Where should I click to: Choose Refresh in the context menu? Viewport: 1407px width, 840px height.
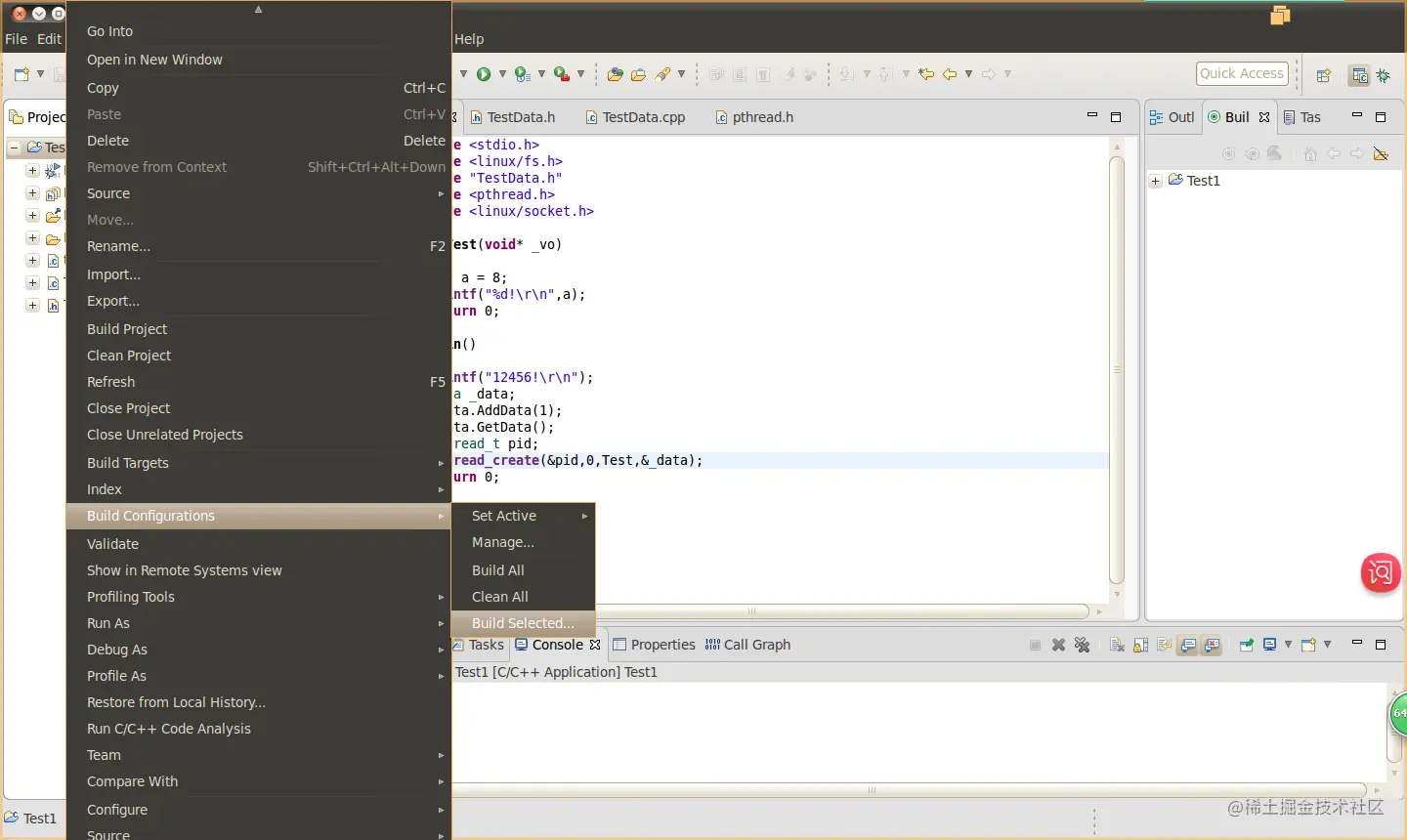(x=258, y=382)
